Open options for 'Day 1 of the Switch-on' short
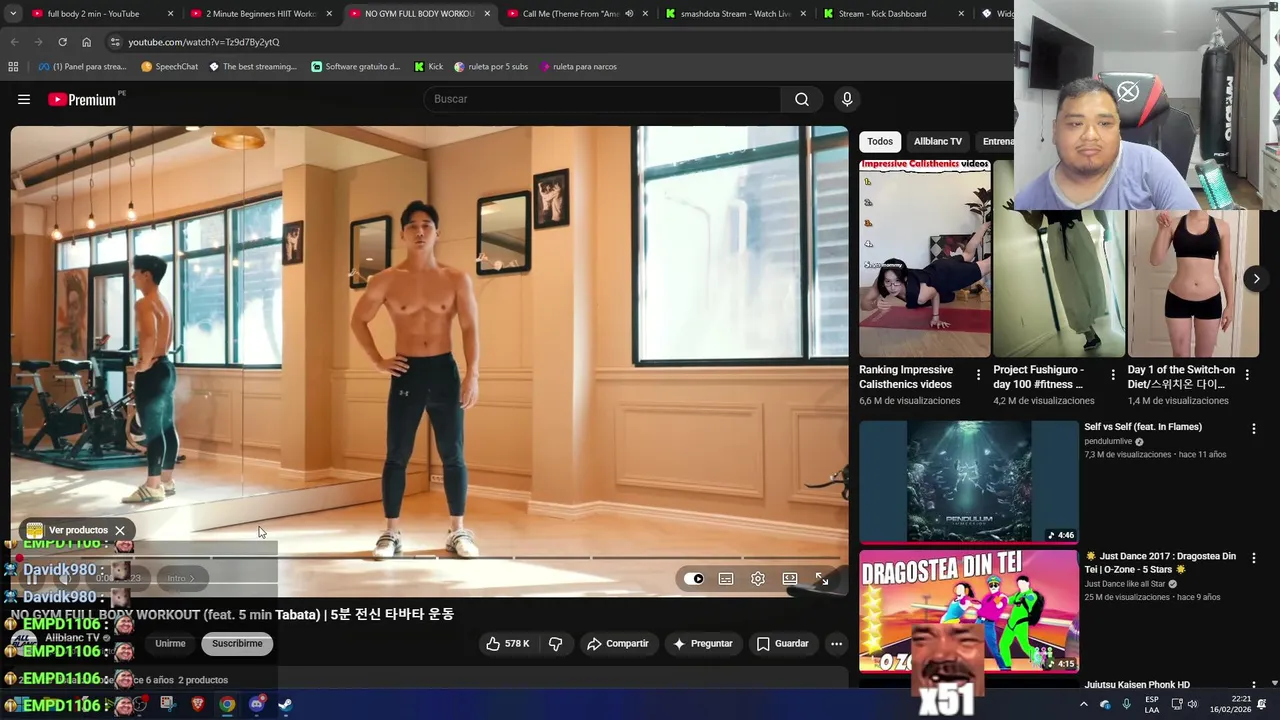This screenshot has height=720, width=1280. click(x=1247, y=375)
